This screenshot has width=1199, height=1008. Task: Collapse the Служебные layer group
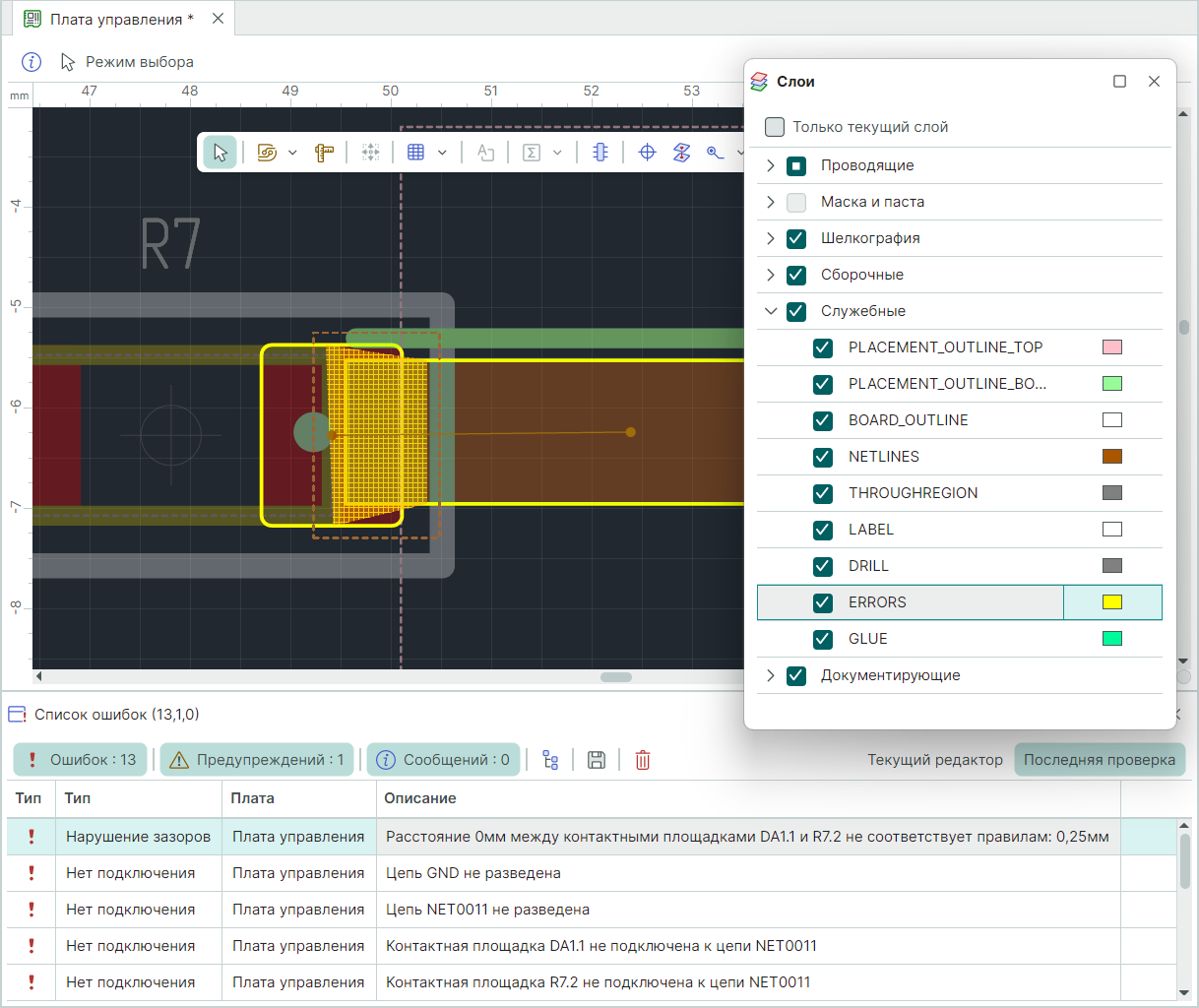pyautogui.click(x=771, y=311)
